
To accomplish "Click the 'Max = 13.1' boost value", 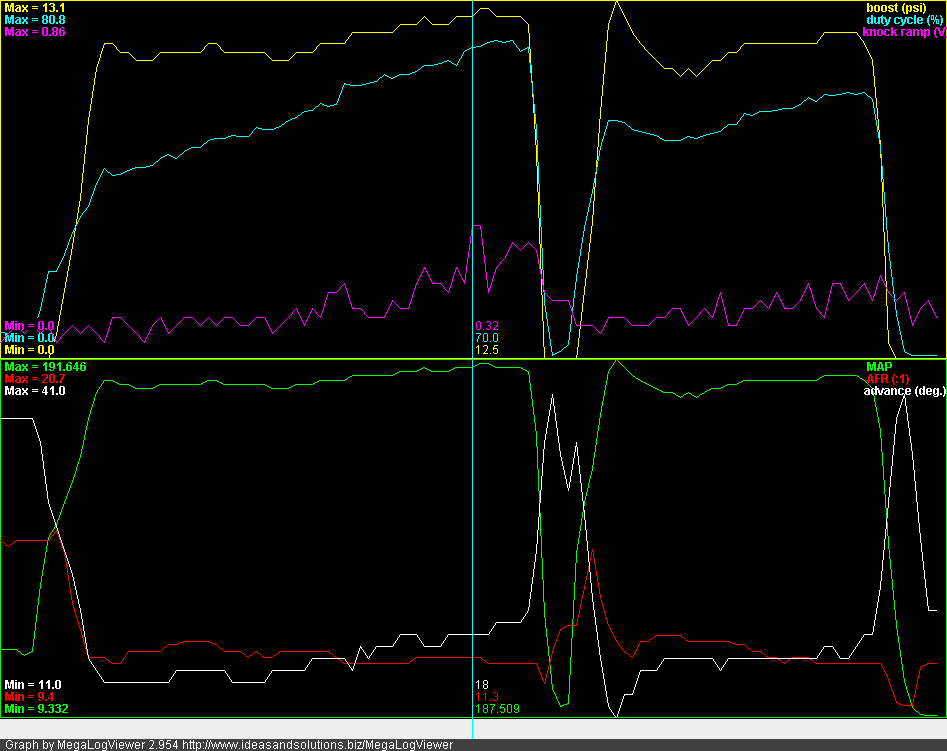I will [34, 8].
